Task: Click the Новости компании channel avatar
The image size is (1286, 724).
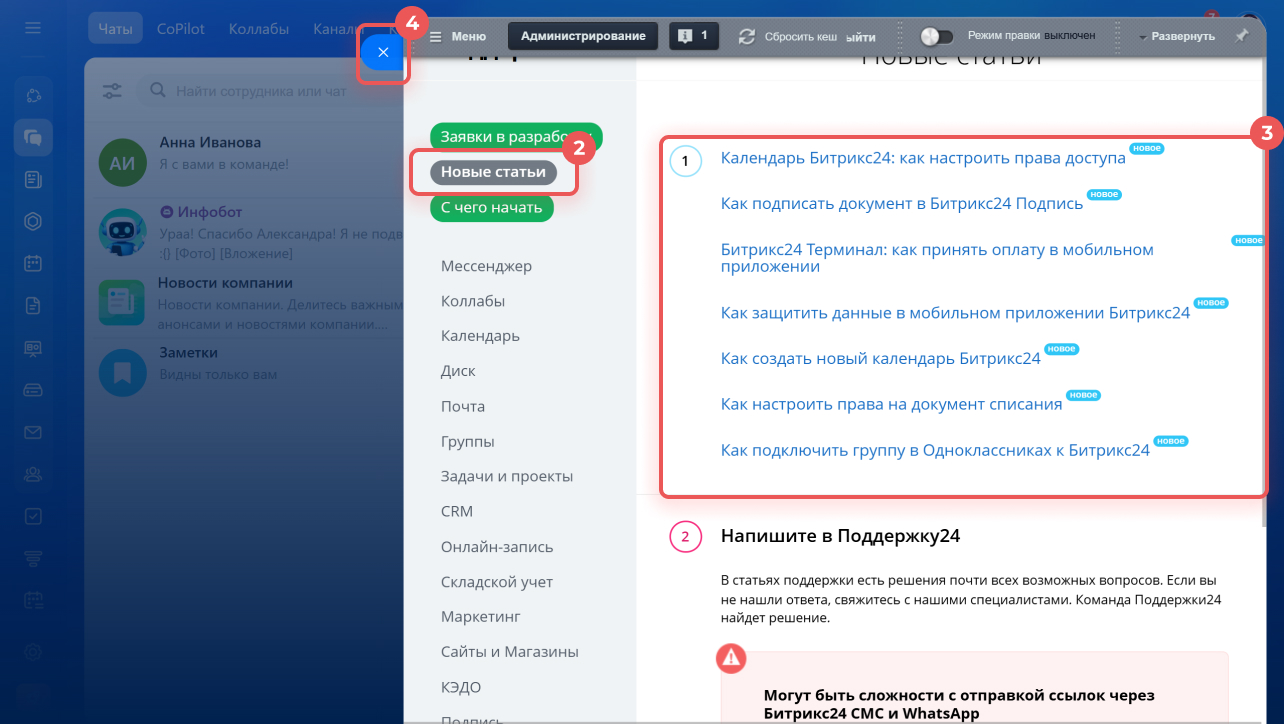Action: [x=123, y=302]
